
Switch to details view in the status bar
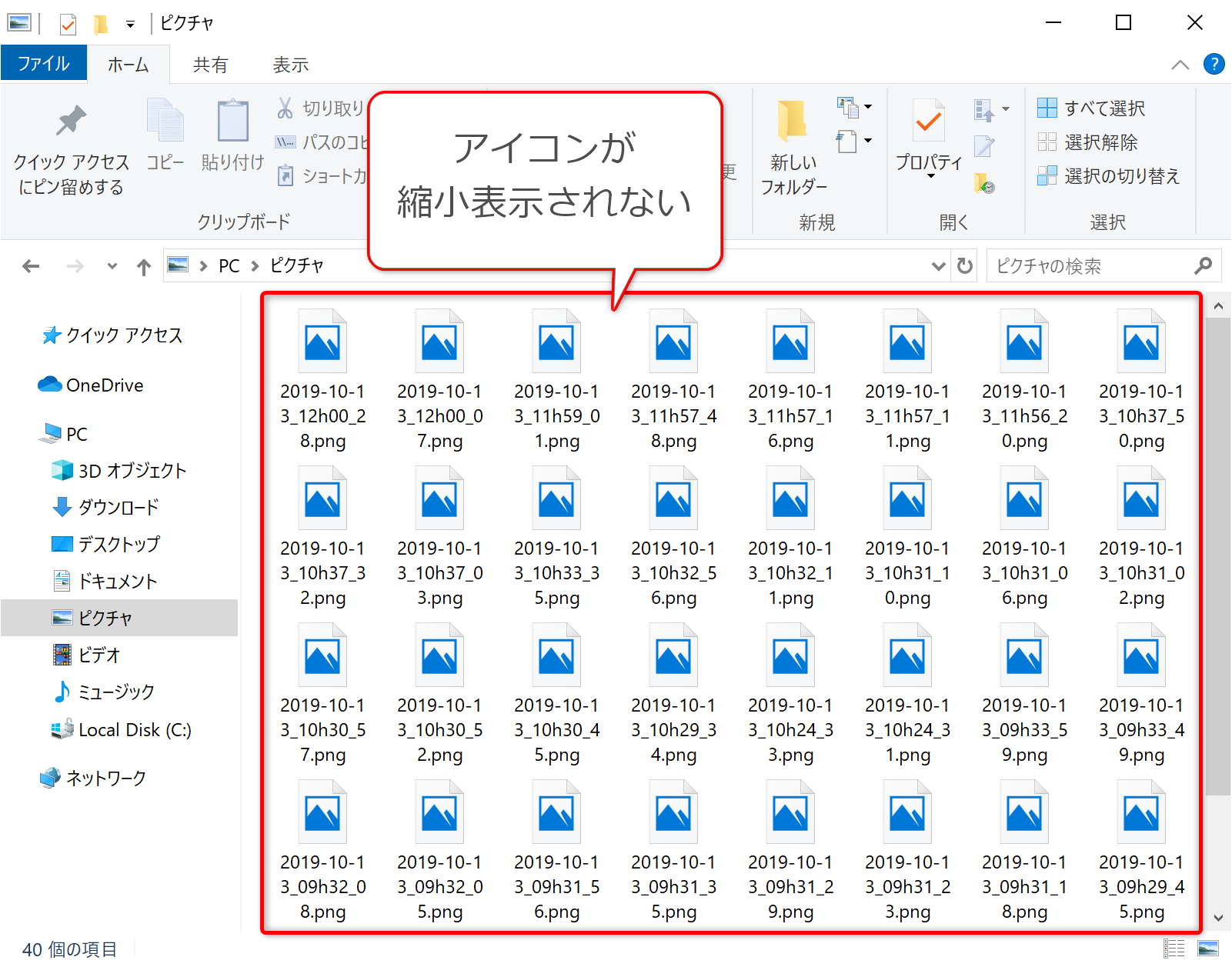point(1174,949)
